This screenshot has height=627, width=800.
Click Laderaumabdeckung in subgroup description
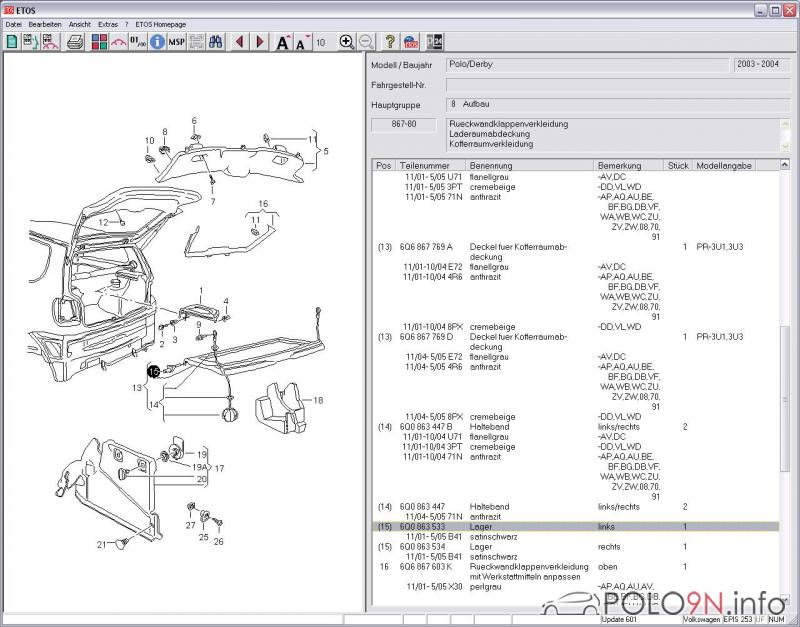(489, 134)
